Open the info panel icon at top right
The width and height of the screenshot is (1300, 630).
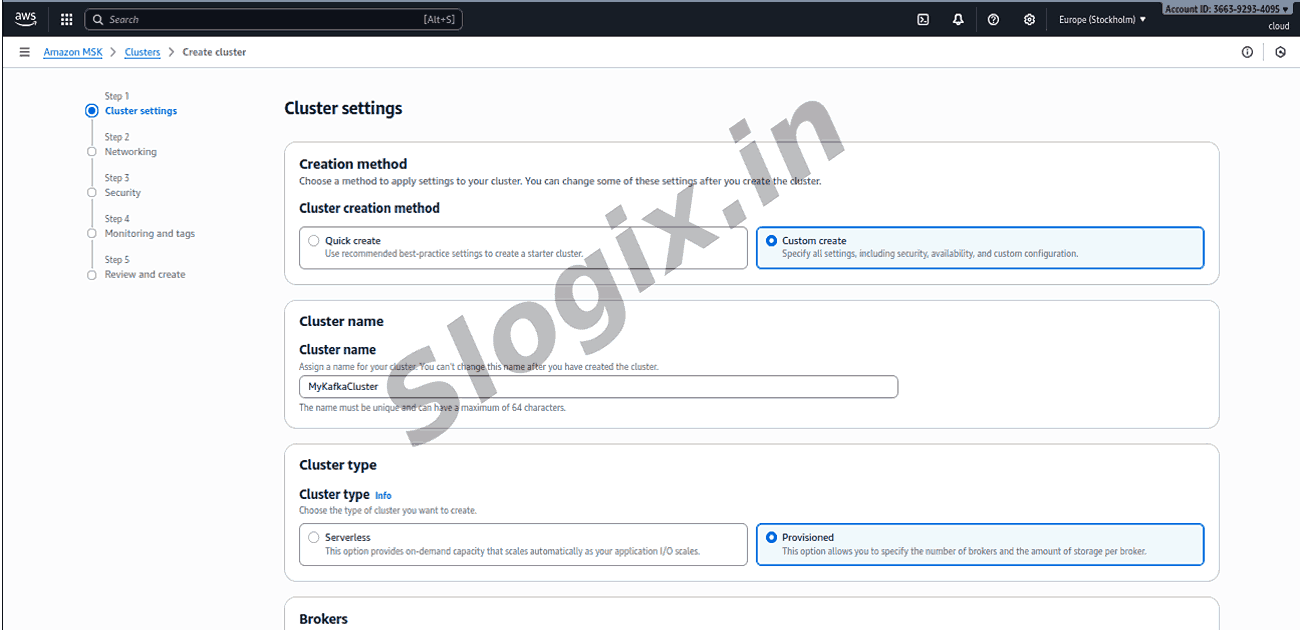1247,52
